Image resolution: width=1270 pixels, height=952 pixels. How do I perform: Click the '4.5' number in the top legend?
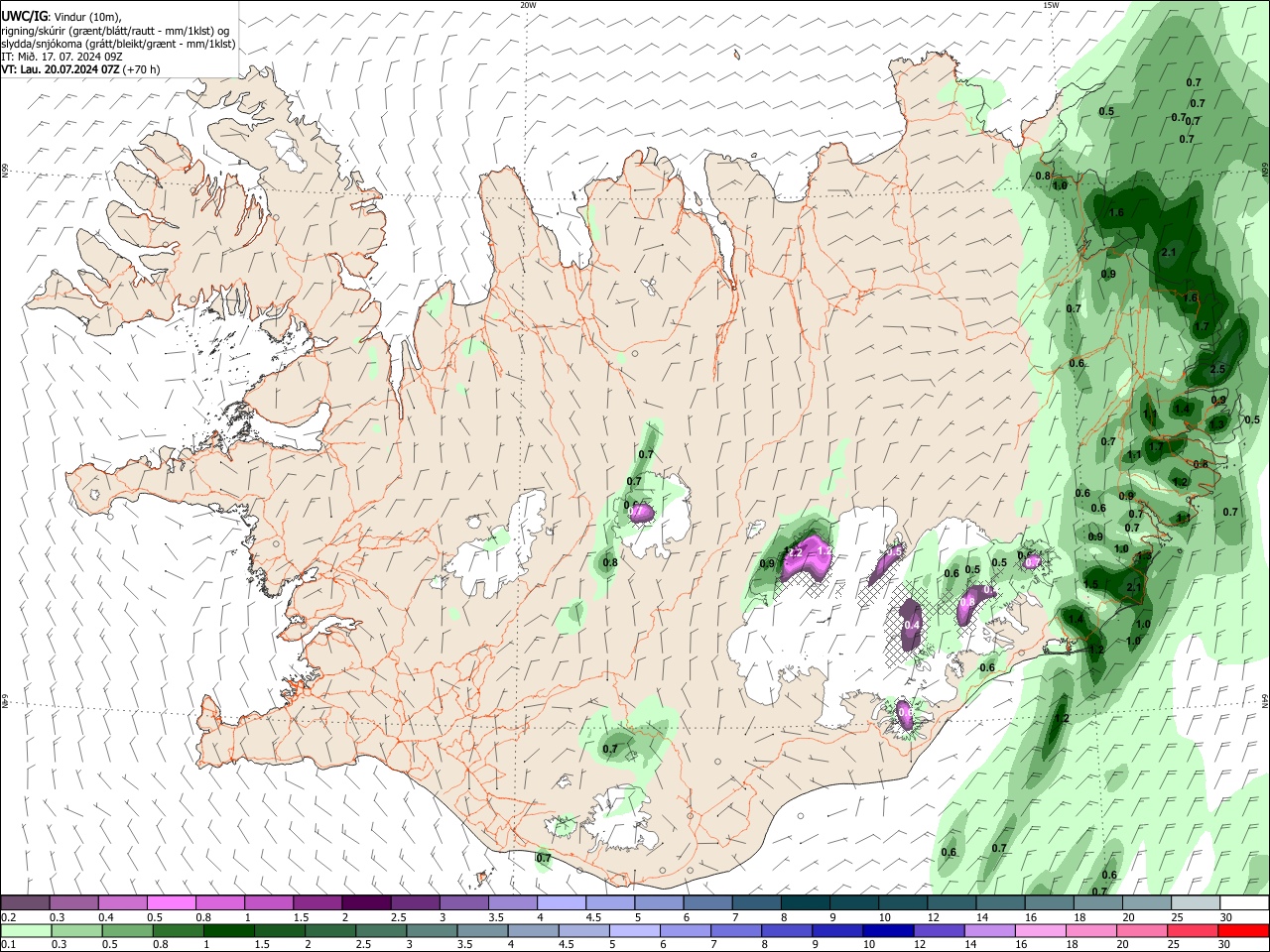[593, 917]
